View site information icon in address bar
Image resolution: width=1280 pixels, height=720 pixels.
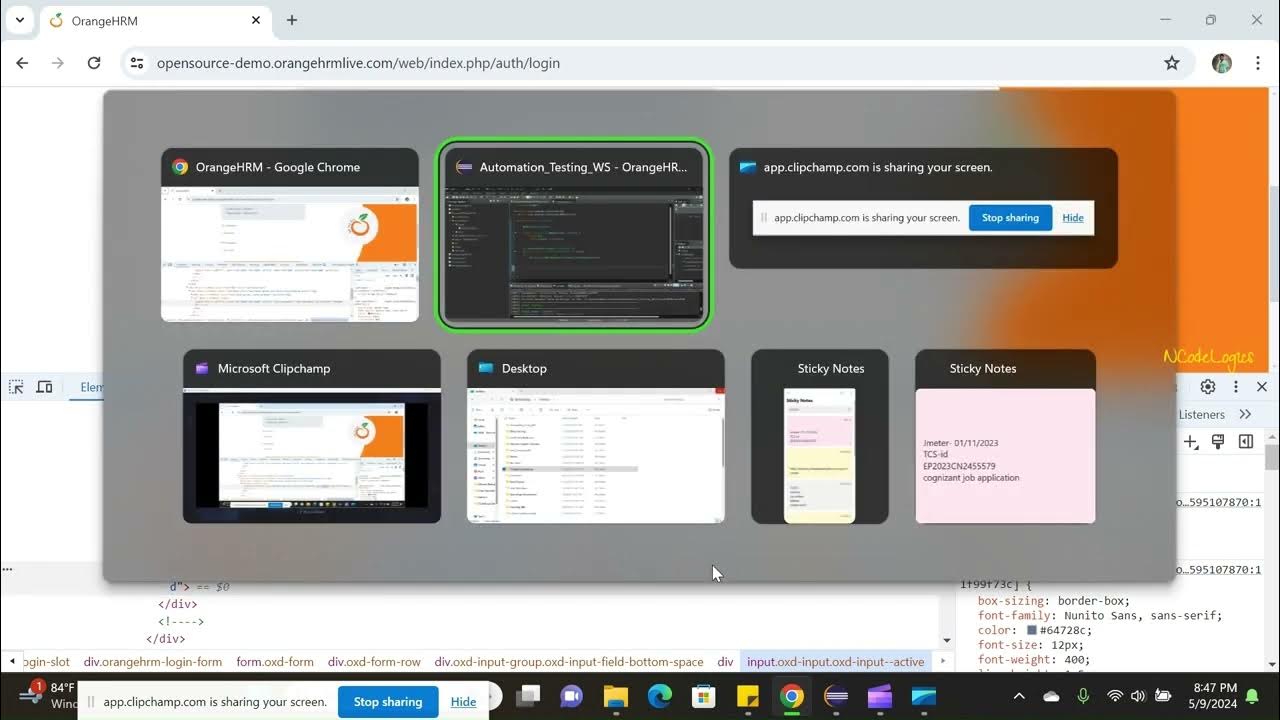click(137, 63)
